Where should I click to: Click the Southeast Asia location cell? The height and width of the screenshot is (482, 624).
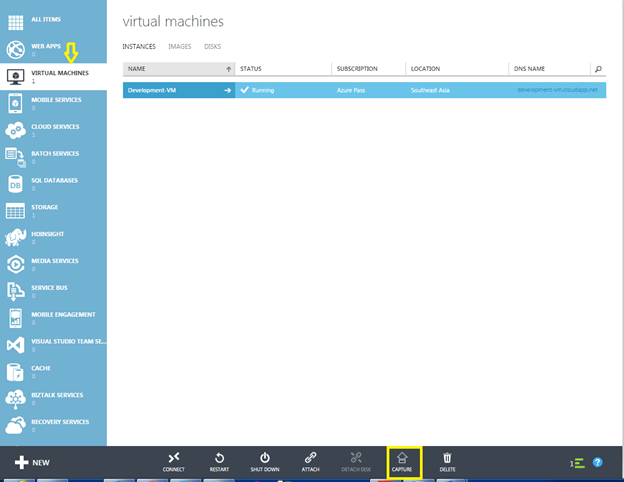point(457,90)
